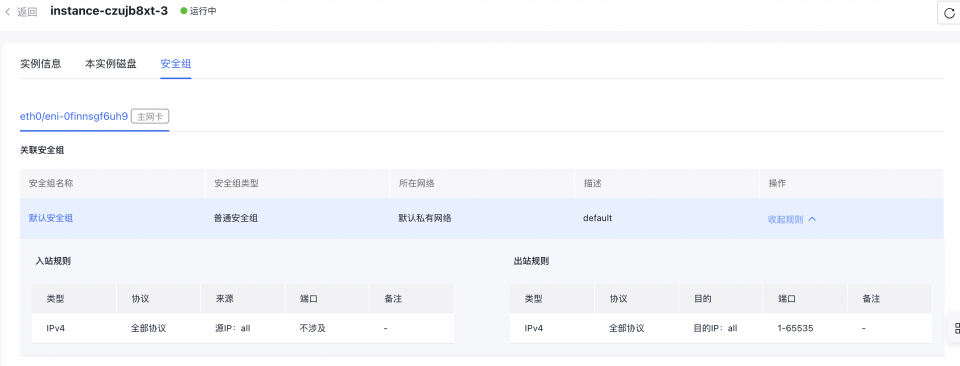Screen dimensions: 960x366
Task: Click the inbound rule 源IP: all cell
Action: coord(229,328)
